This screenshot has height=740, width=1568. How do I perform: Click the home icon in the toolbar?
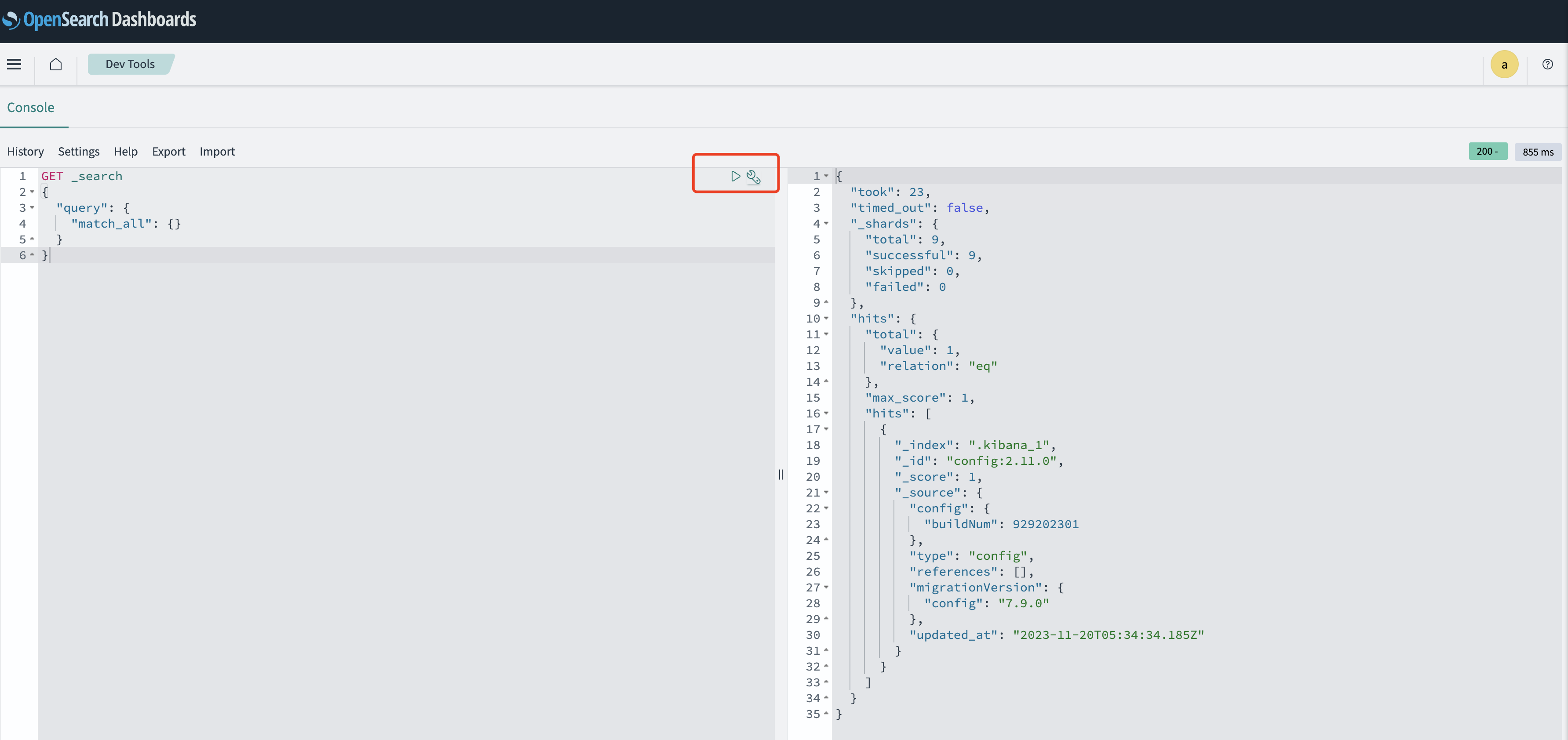(56, 64)
